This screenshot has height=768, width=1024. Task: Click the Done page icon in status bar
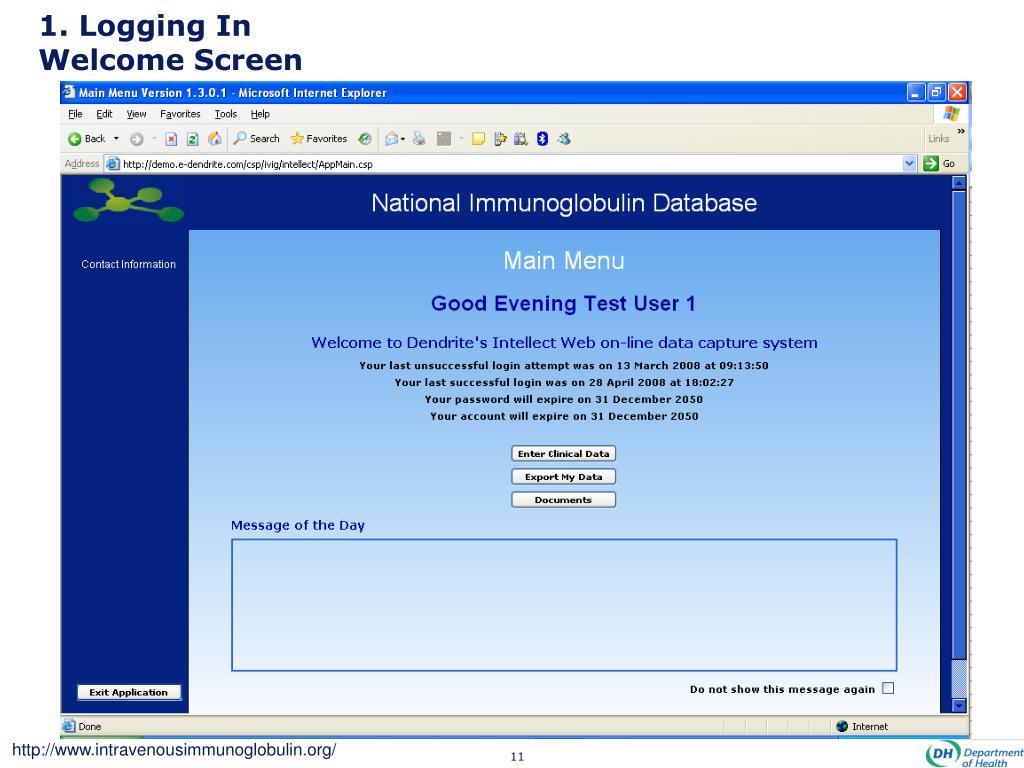click(x=69, y=726)
